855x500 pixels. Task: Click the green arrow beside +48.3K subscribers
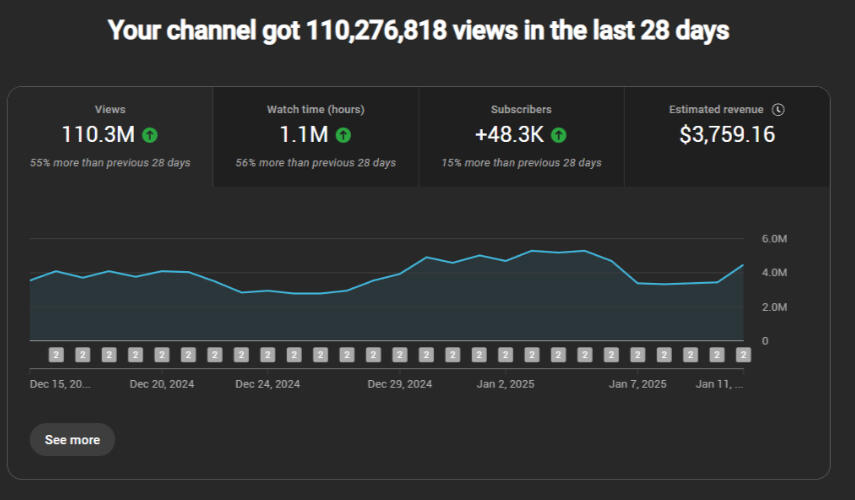pos(559,135)
